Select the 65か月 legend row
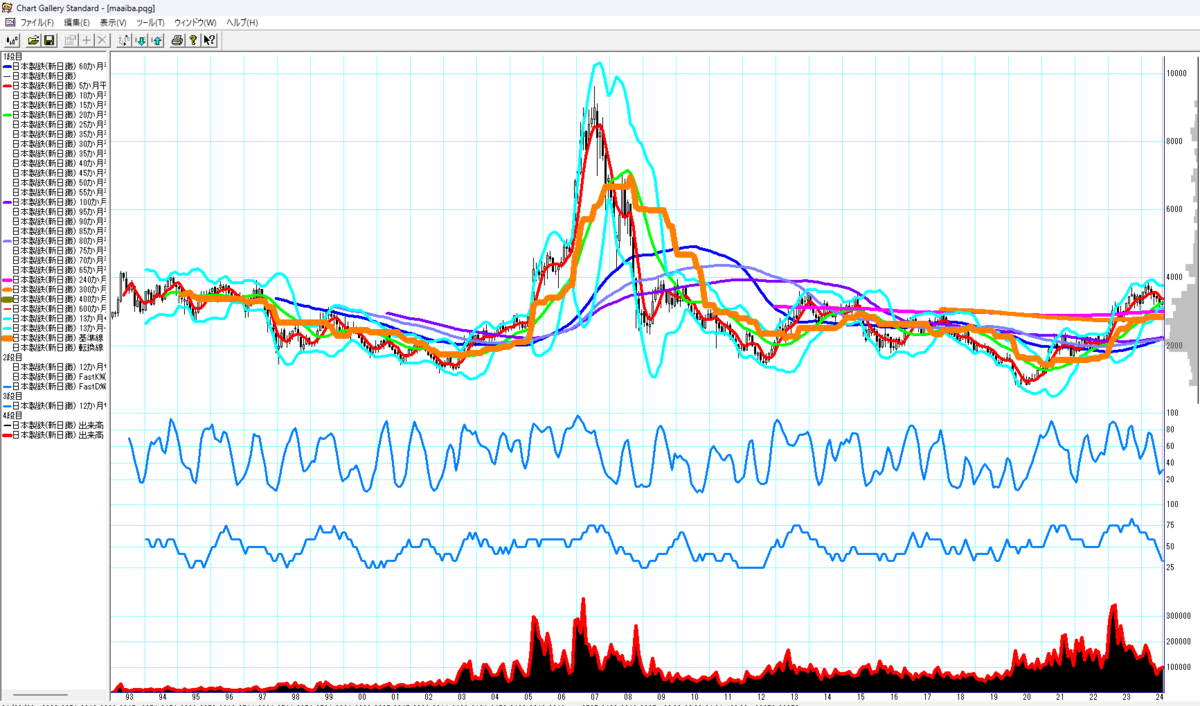This screenshot has height=706, width=1200. (x=59, y=270)
